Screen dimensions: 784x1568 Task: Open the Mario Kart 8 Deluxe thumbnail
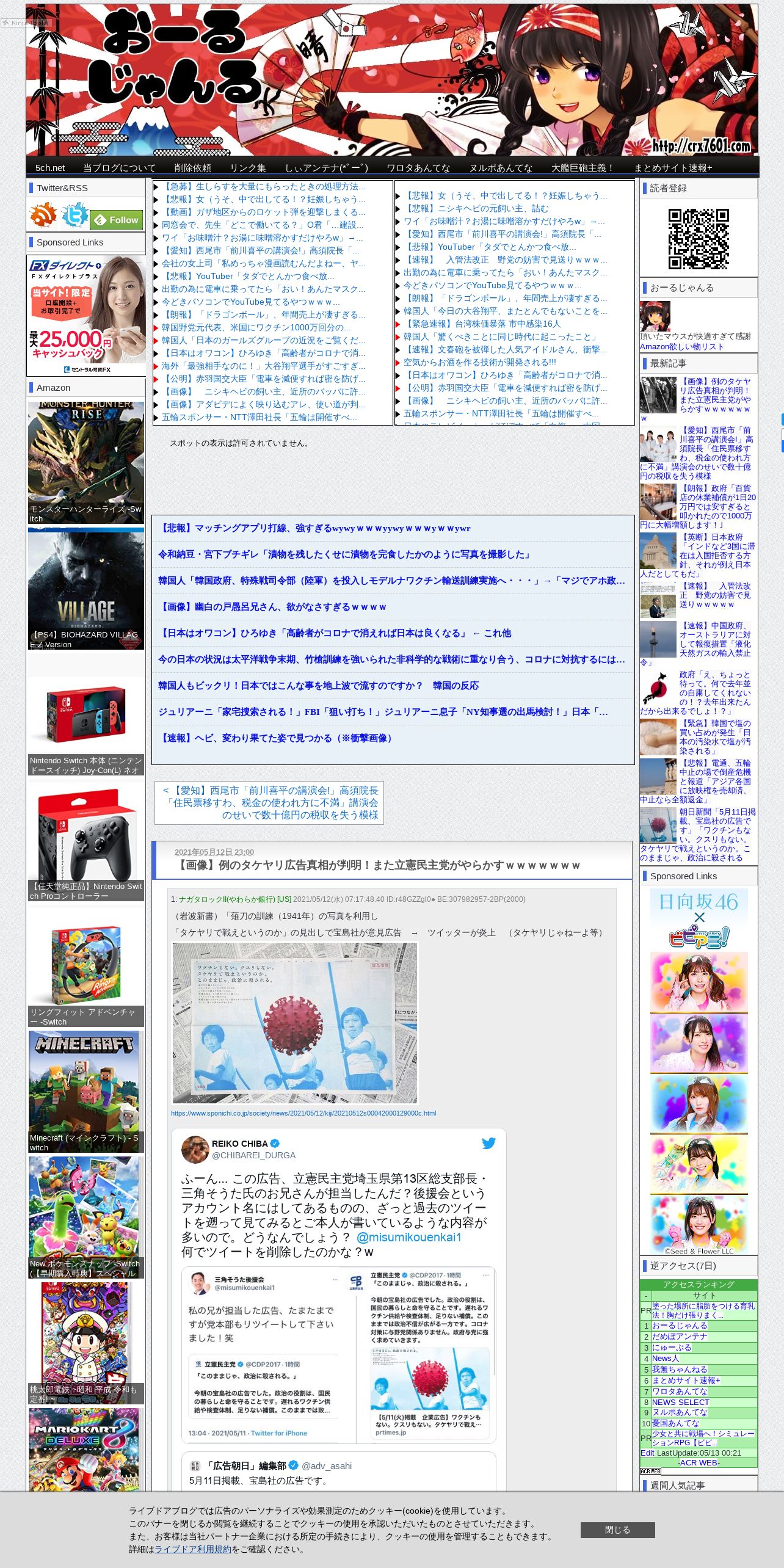pos(86,1450)
